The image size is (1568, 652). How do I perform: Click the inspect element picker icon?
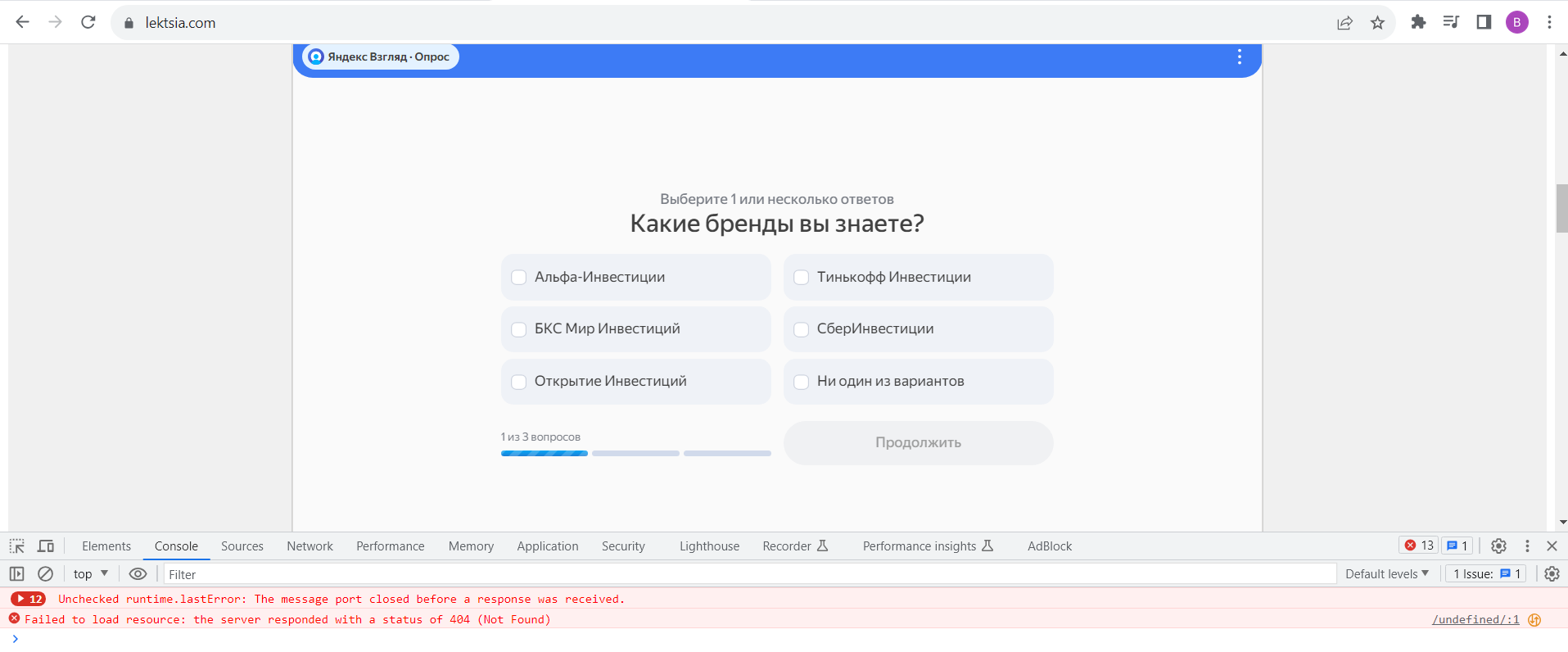[x=16, y=546]
